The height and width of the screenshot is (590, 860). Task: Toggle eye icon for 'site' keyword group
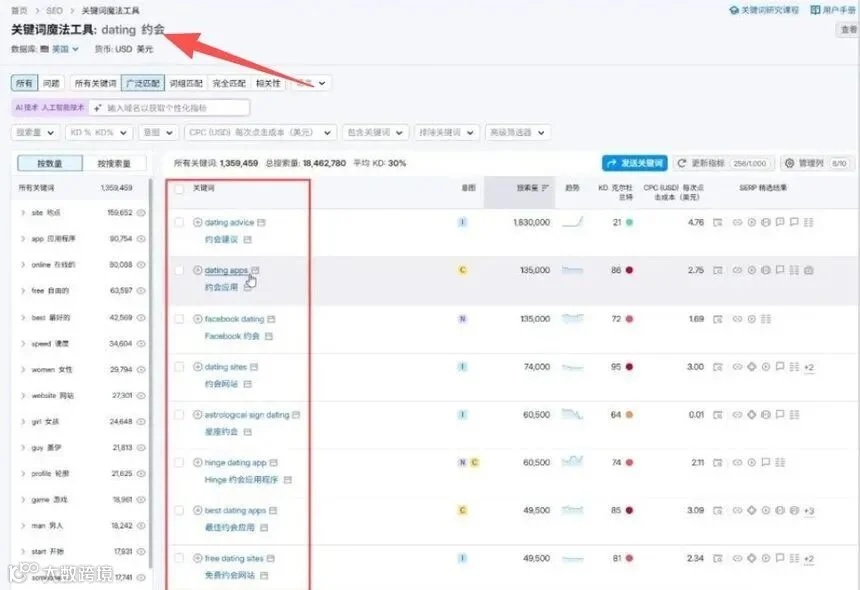(x=141, y=212)
